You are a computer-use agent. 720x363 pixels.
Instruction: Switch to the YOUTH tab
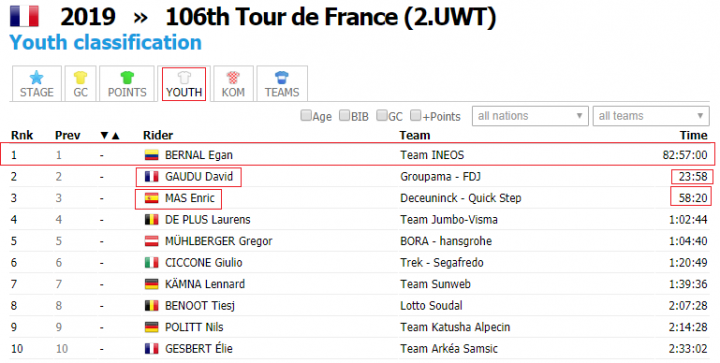(x=184, y=84)
